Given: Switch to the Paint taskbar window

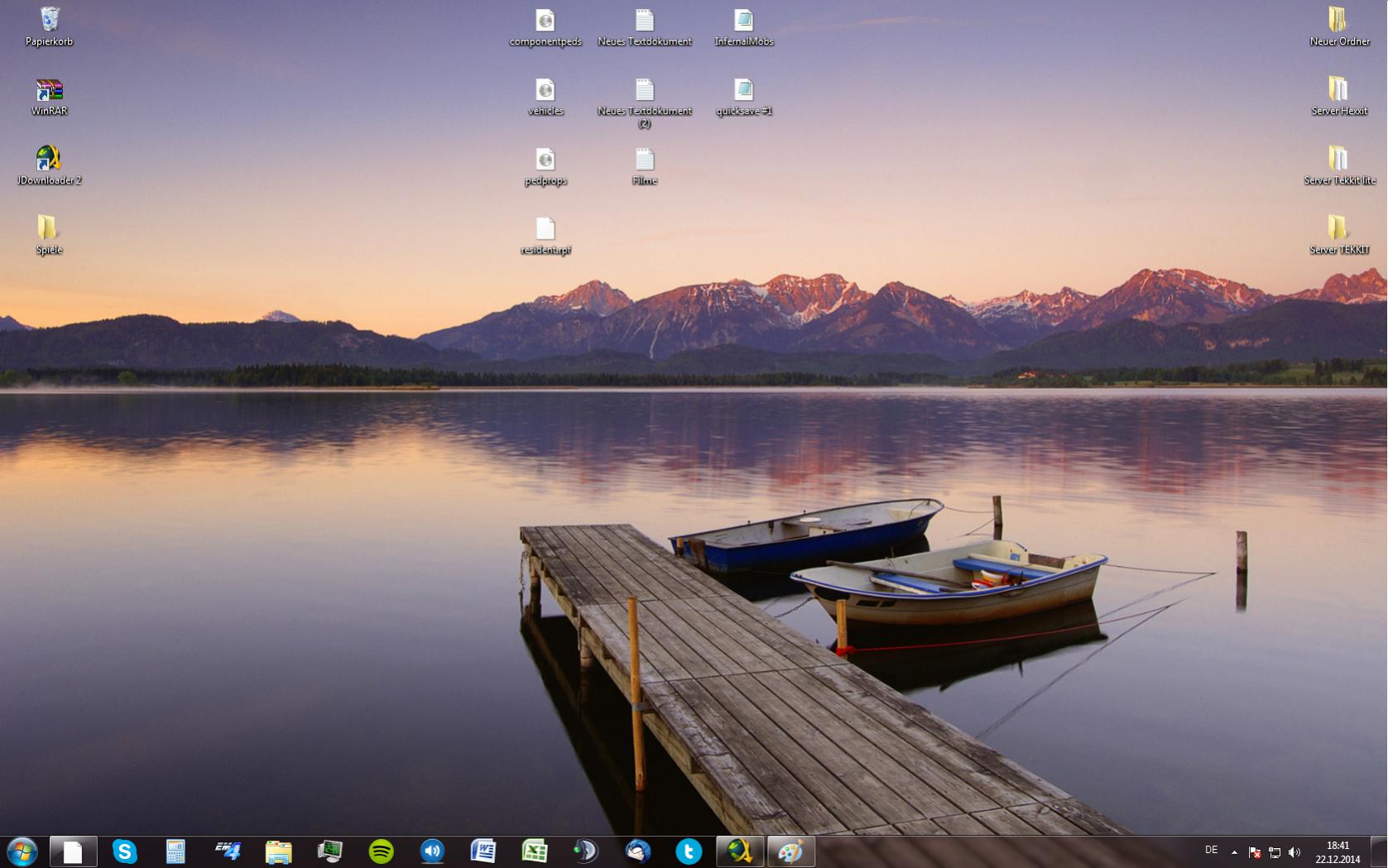Looking at the screenshot, I should pos(790,851).
